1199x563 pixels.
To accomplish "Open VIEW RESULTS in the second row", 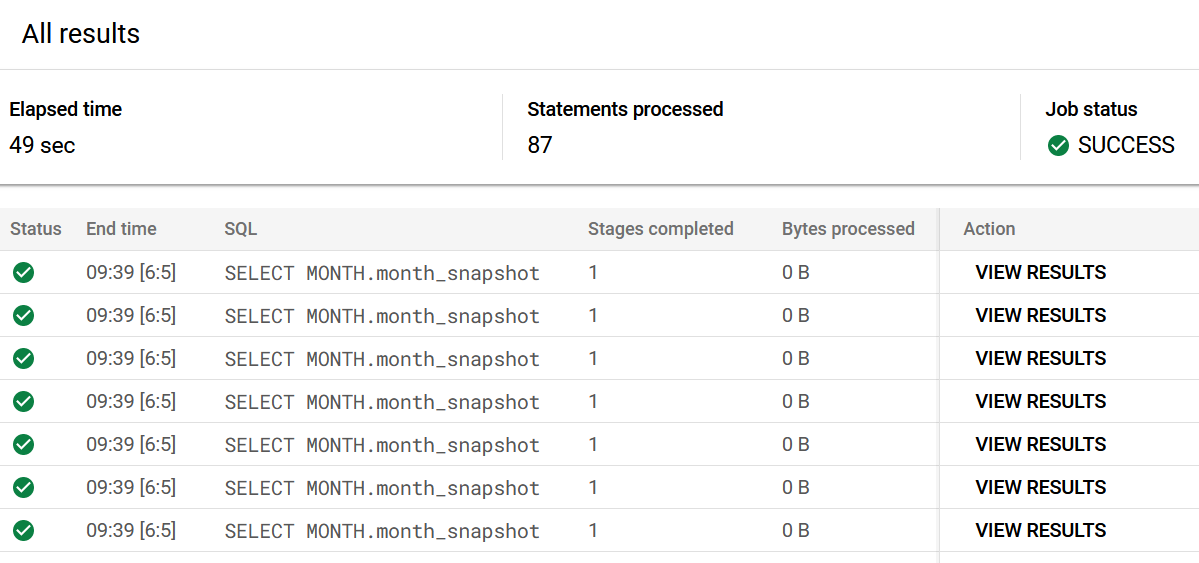I will point(1040,315).
